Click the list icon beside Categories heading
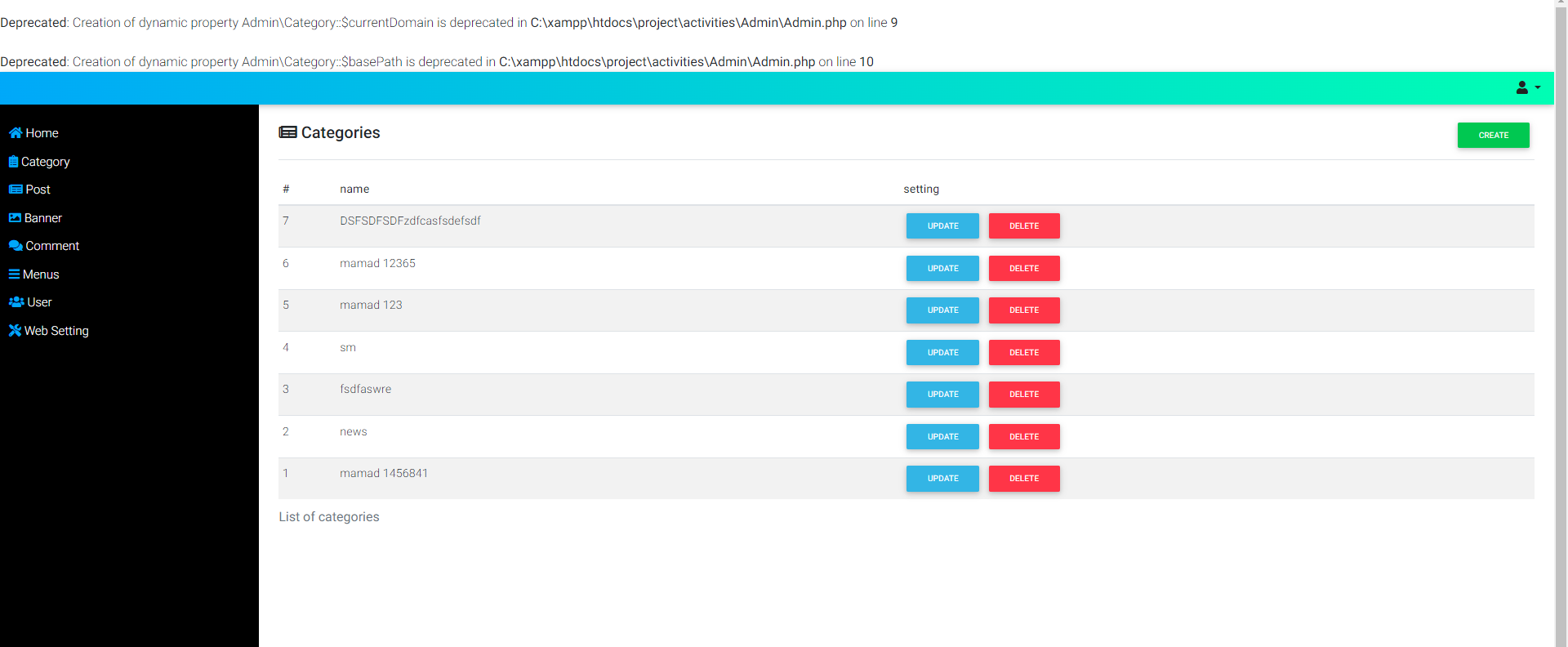Screen dimensions: 1568x647 coord(287,132)
